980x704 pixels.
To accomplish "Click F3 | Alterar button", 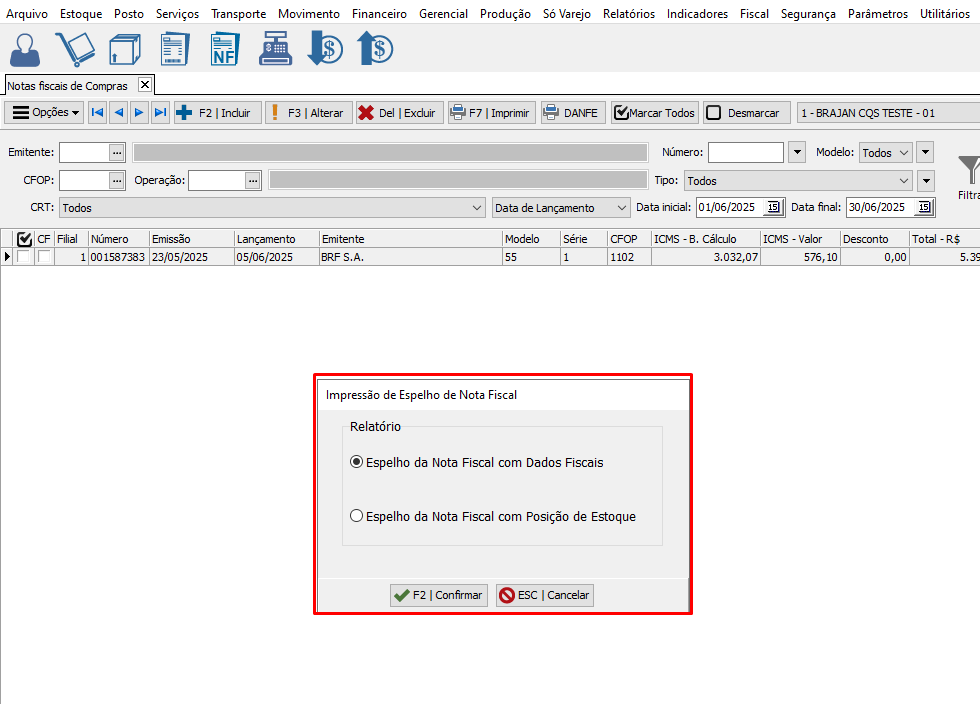I will (x=309, y=113).
